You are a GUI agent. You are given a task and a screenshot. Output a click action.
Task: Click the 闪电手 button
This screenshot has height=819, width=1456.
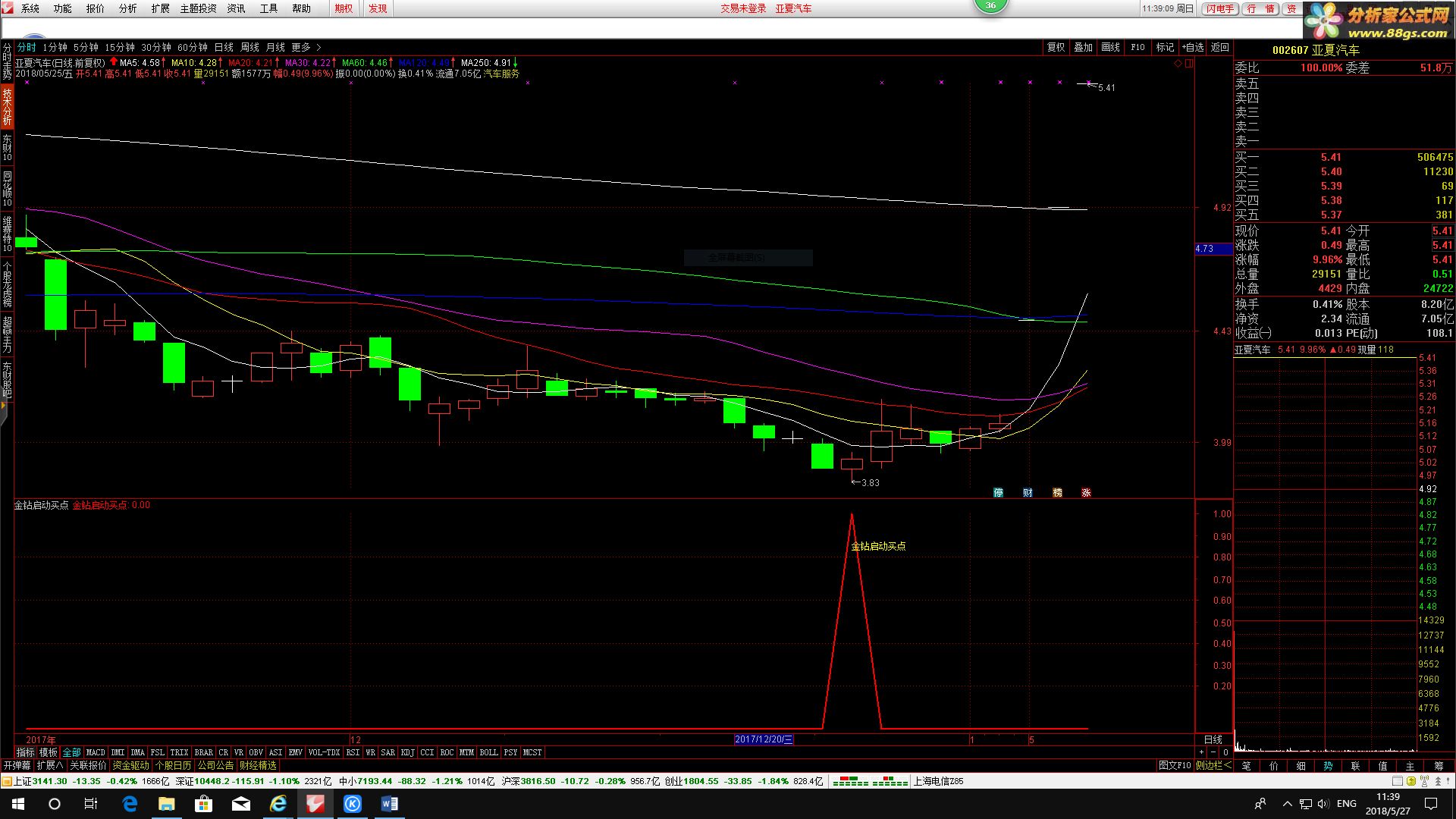click(1221, 8)
